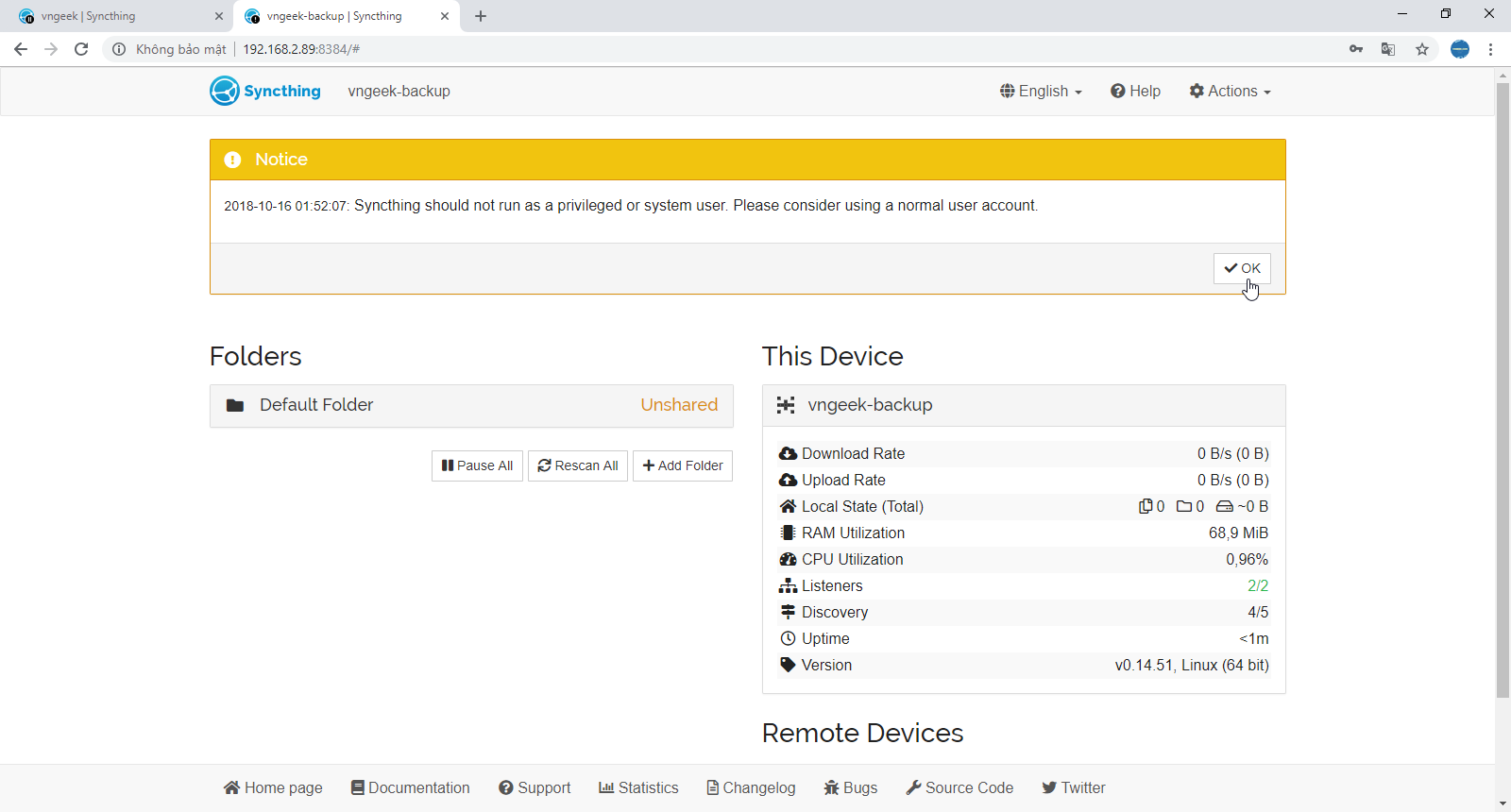Screen dimensions: 1511x812
Task: Click the Listeners 2/2 value
Action: 1258,585
